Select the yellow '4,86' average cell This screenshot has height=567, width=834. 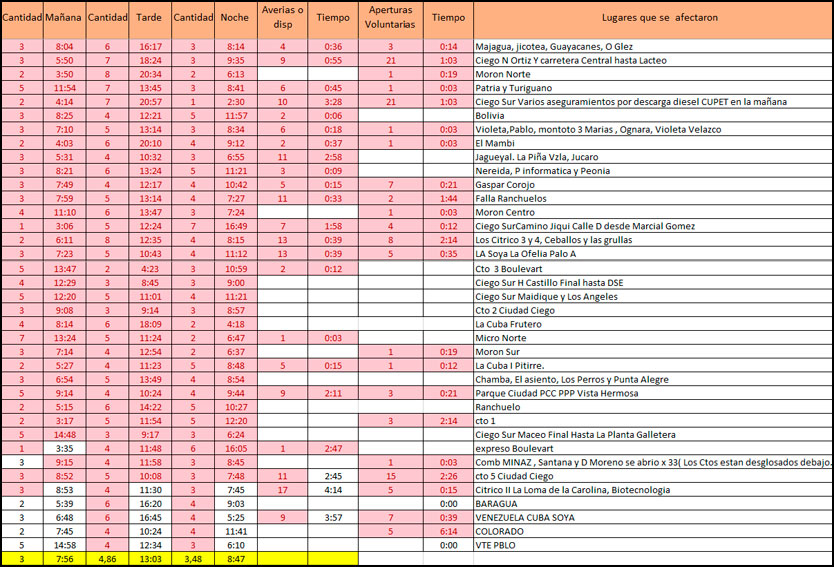pos(107,559)
